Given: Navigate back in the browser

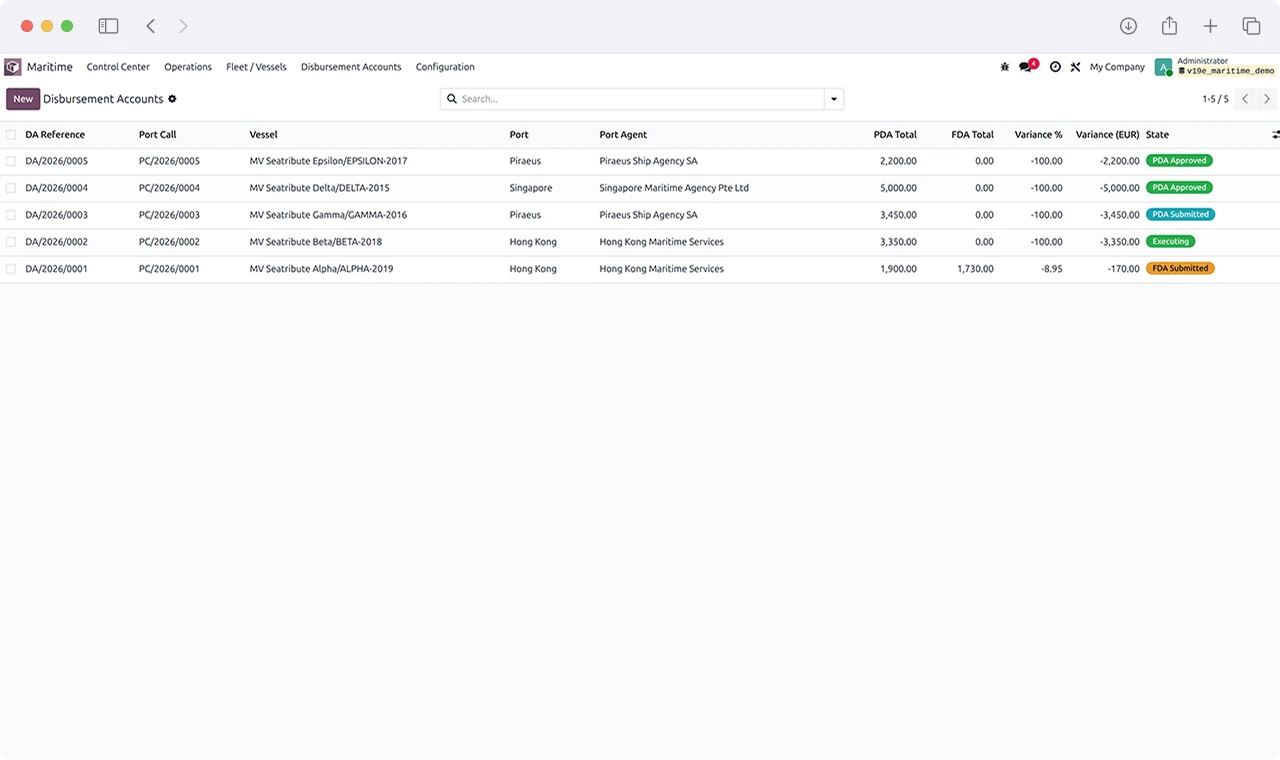Looking at the screenshot, I should pyautogui.click(x=151, y=26).
